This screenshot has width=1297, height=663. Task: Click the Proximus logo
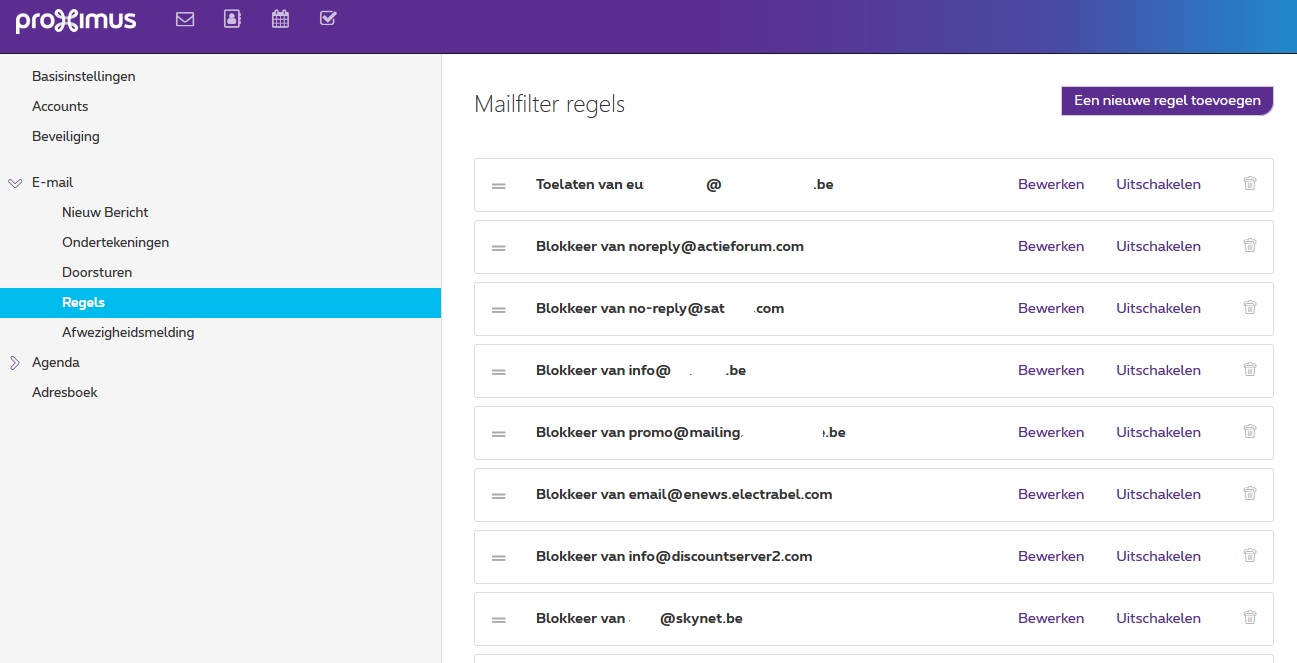(x=76, y=21)
